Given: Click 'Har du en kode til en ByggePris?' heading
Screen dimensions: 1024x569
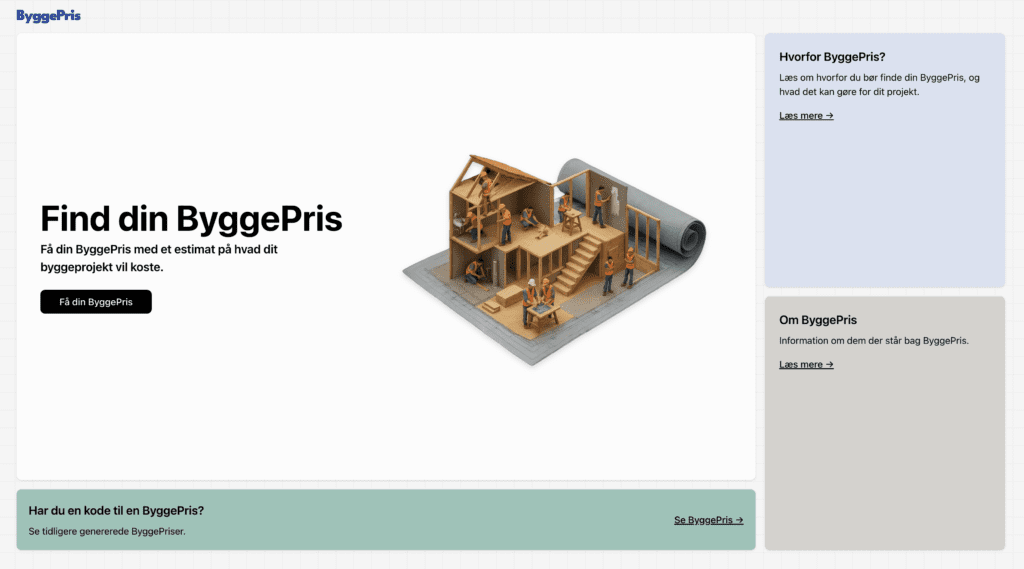Looking at the screenshot, I should 116,511.
